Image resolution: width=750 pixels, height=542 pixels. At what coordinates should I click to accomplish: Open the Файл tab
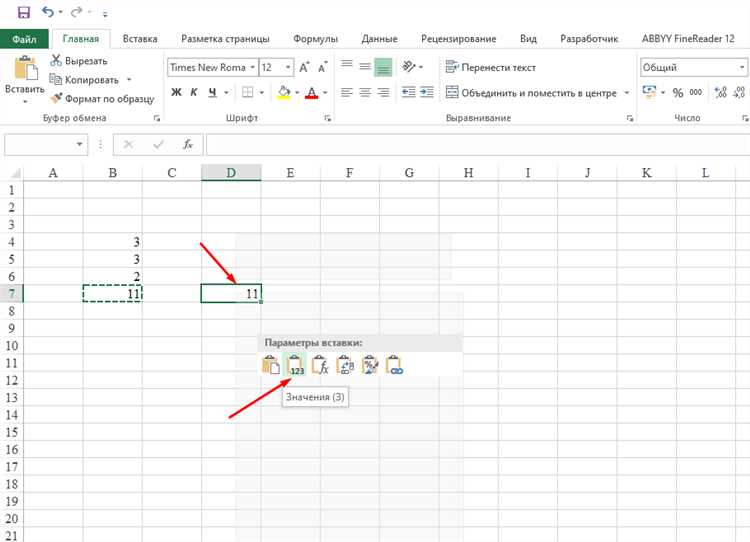click(24, 39)
